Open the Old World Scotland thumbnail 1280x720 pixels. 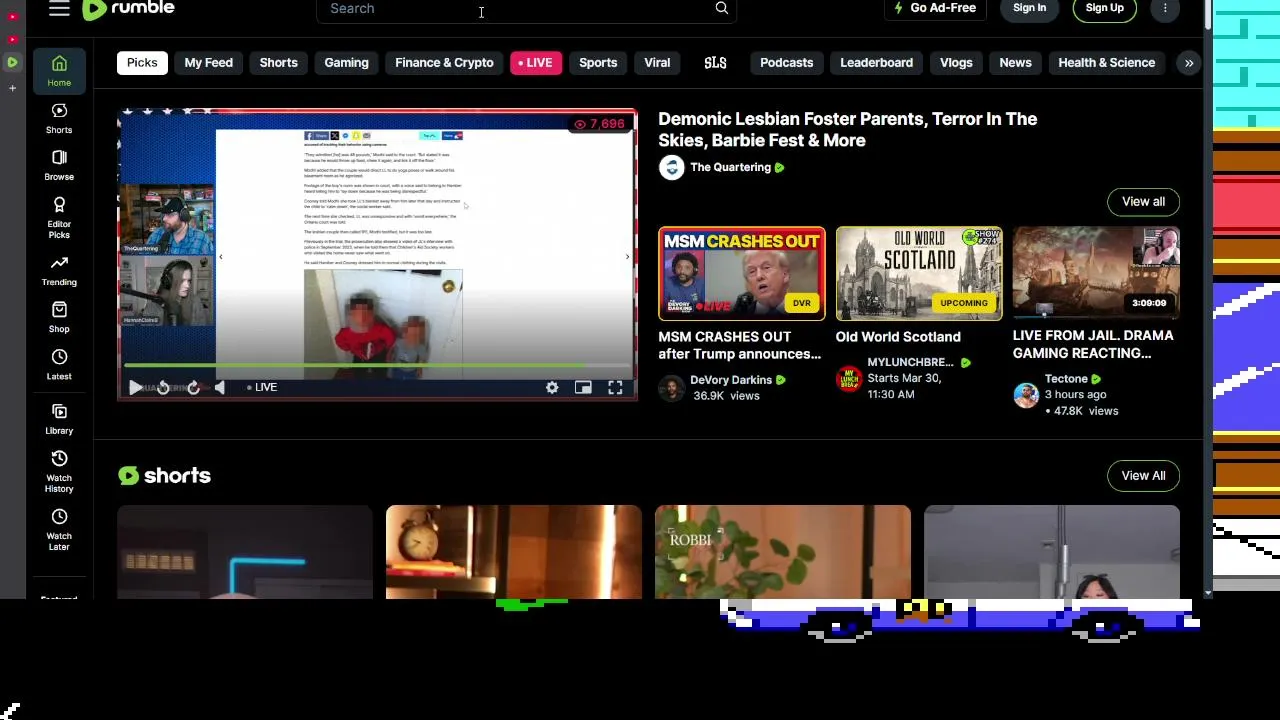point(919,274)
